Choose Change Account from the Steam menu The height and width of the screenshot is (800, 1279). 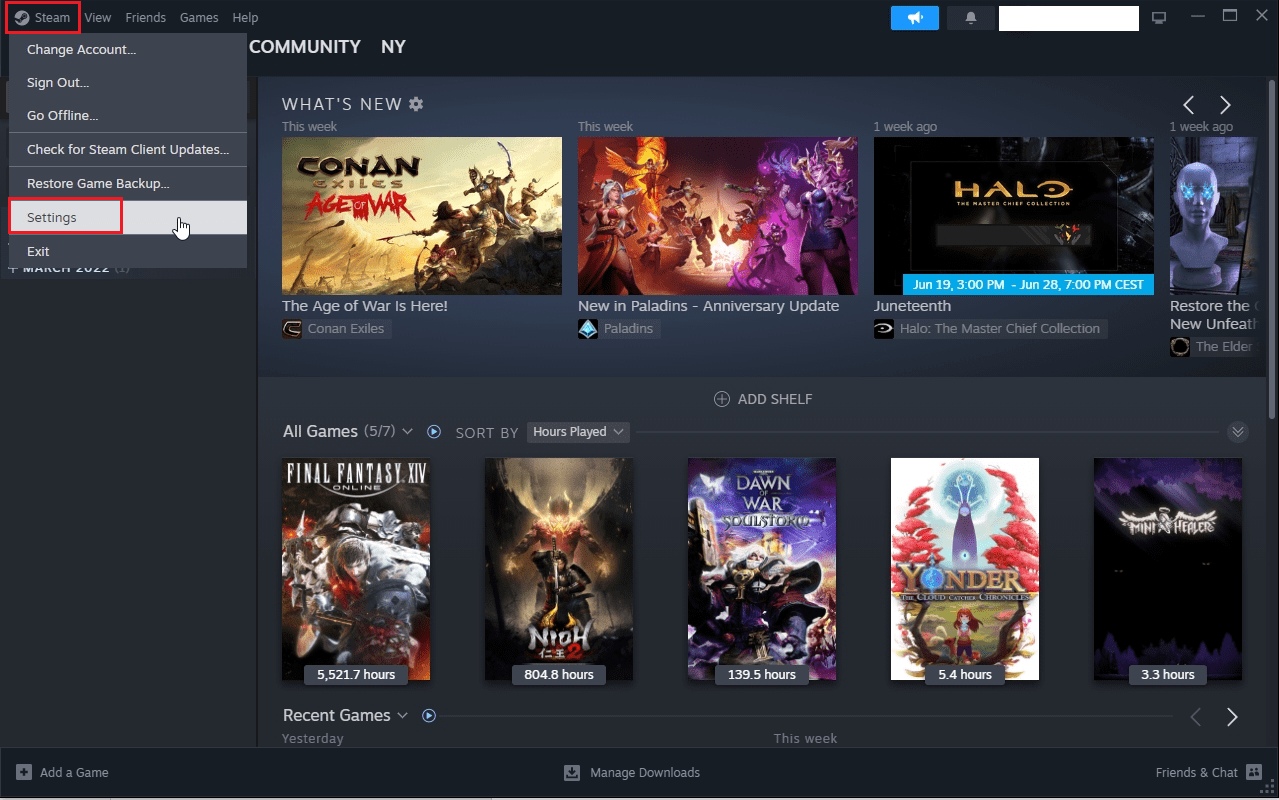tap(128, 49)
